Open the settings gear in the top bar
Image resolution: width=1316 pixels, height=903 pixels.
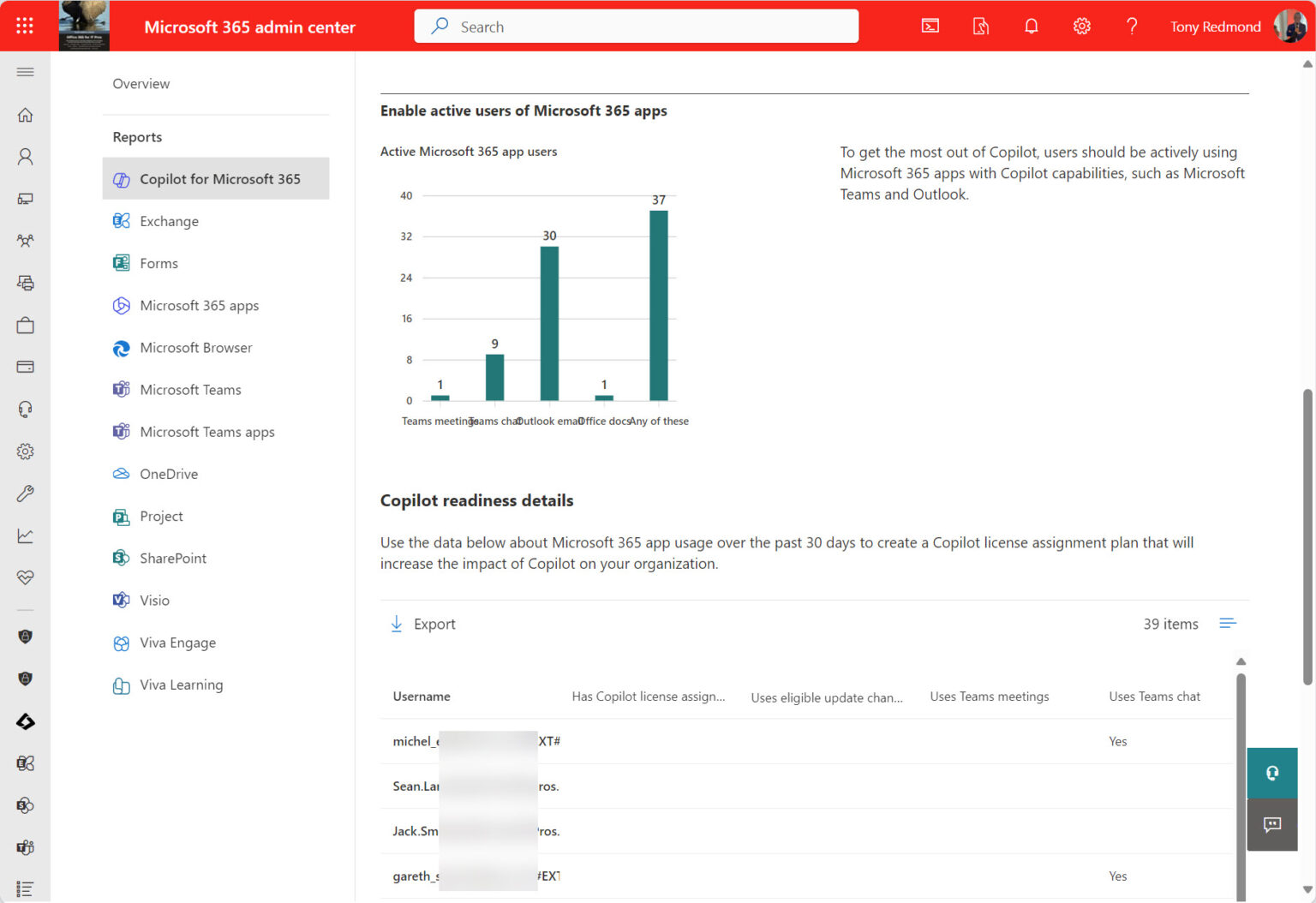click(1081, 26)
